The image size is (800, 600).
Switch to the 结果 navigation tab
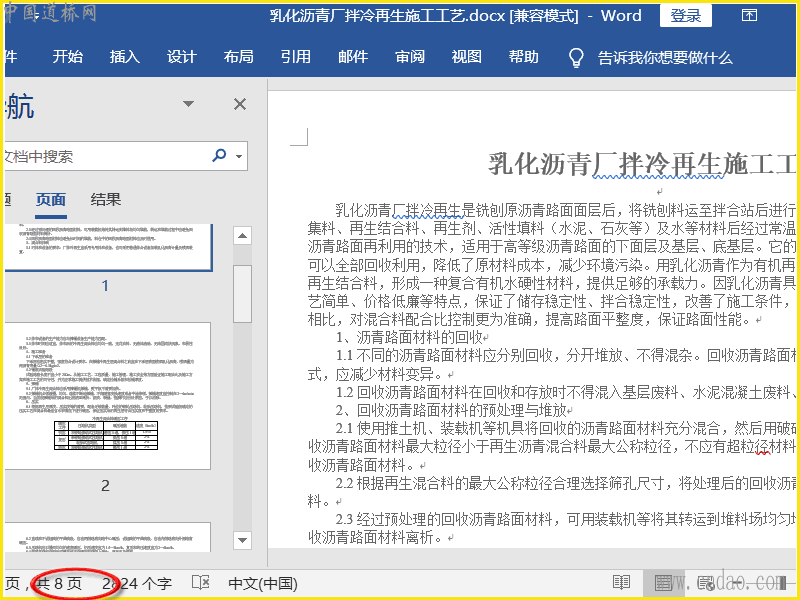coord(106,199)
